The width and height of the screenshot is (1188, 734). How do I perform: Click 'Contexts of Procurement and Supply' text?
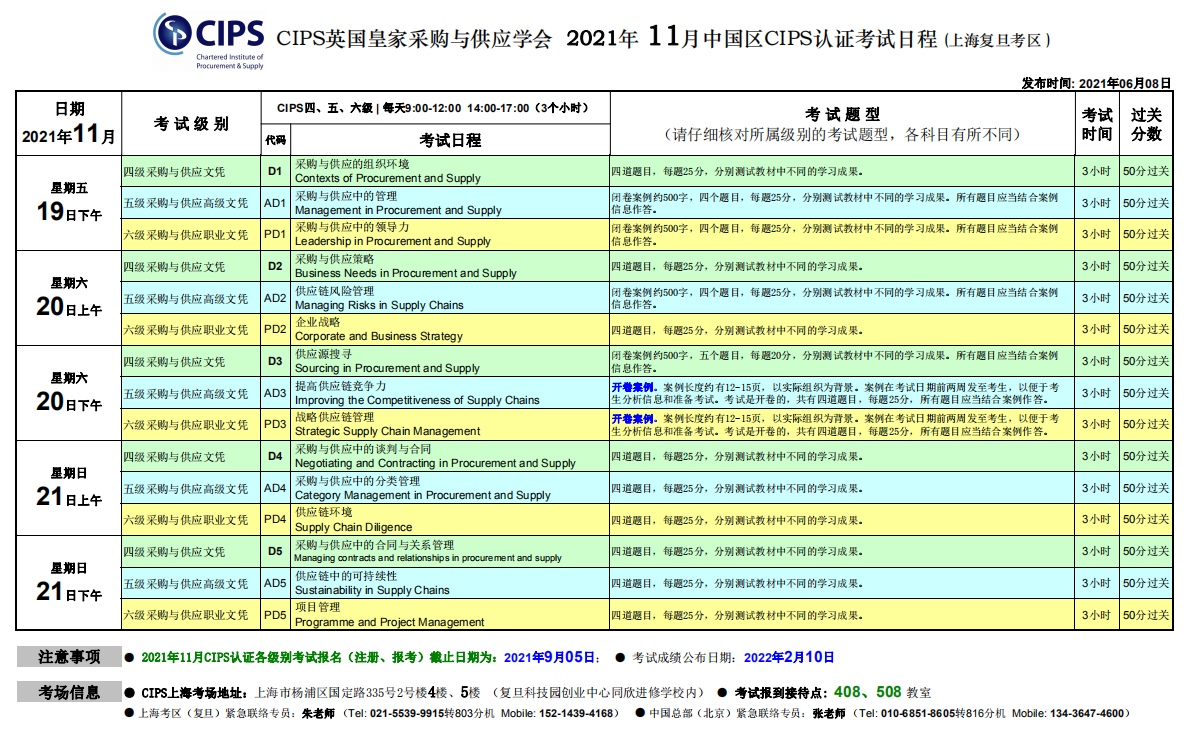387,179
